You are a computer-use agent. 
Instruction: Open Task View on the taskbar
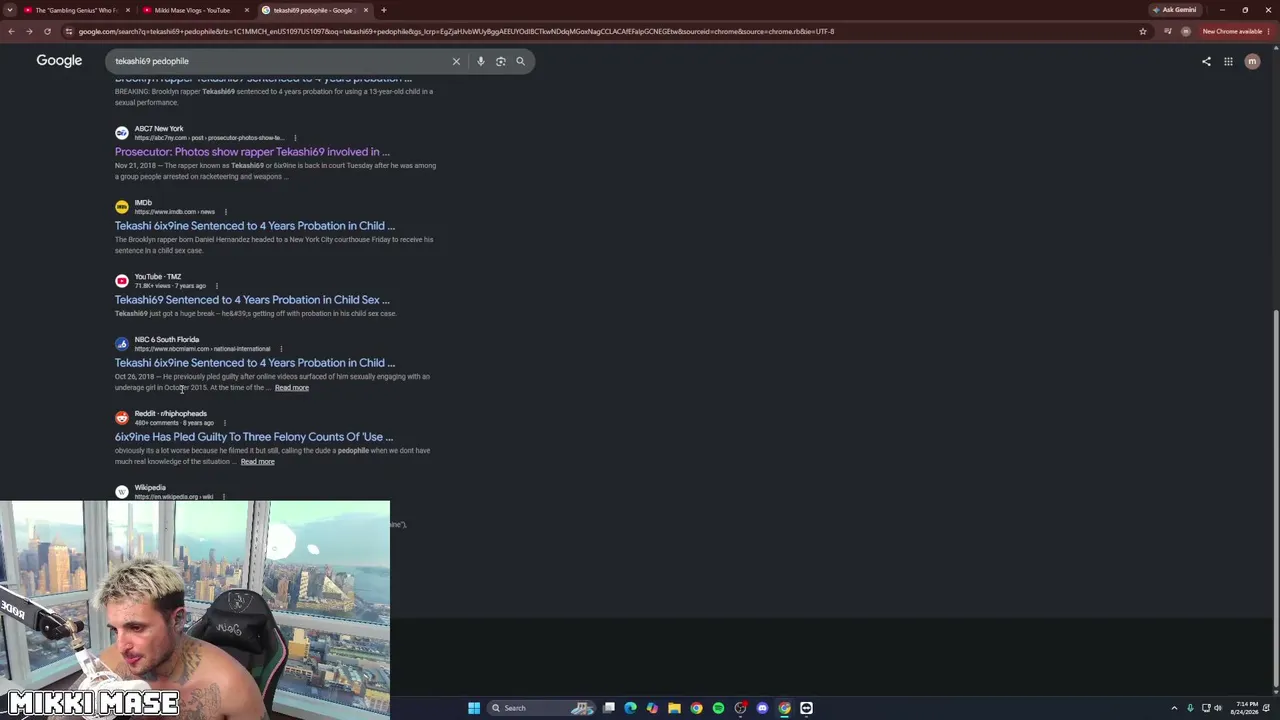pos(609,708)
